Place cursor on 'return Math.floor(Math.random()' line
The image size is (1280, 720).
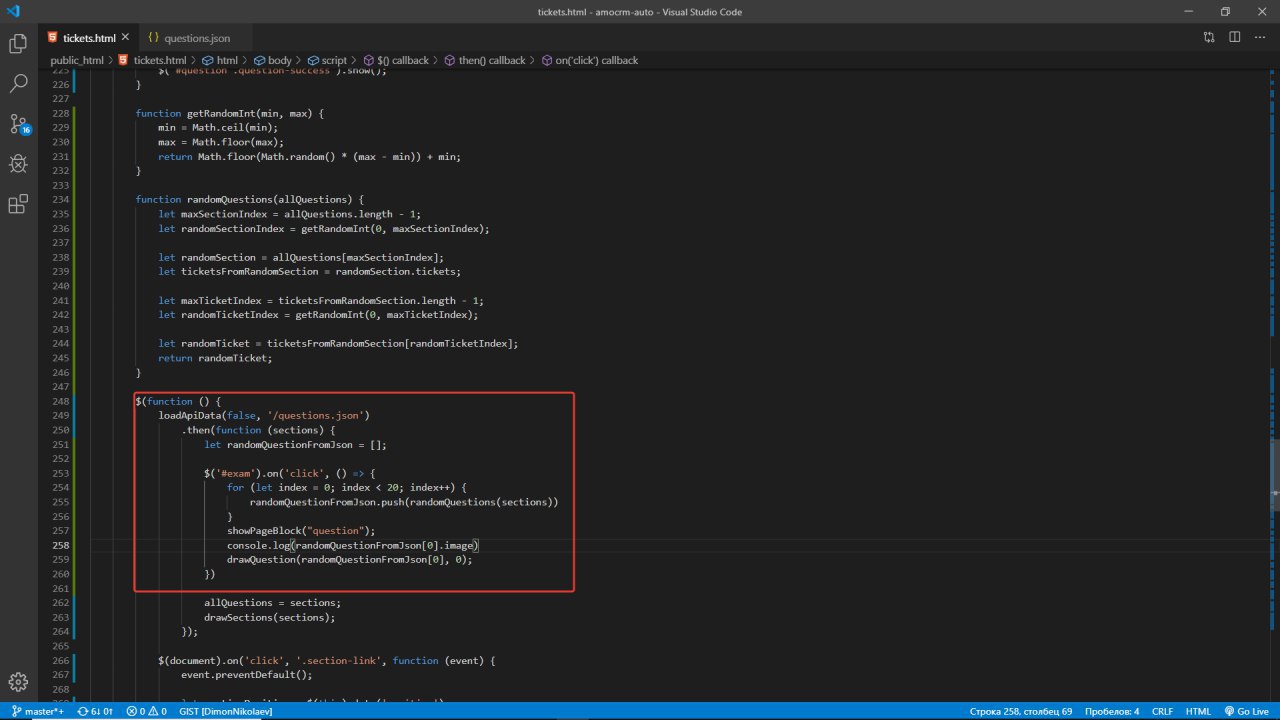(309, 157)
